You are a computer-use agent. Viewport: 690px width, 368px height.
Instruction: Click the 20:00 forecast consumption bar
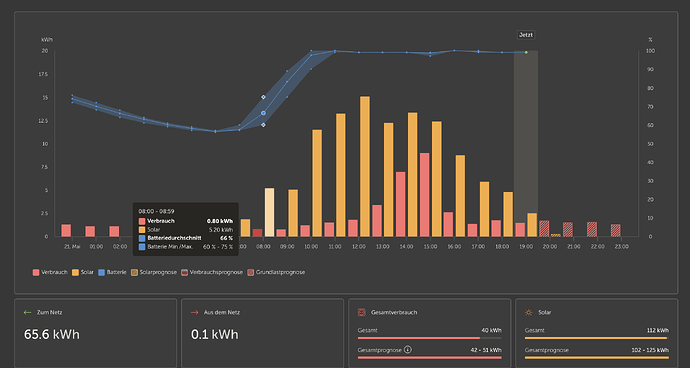[544, 229]
